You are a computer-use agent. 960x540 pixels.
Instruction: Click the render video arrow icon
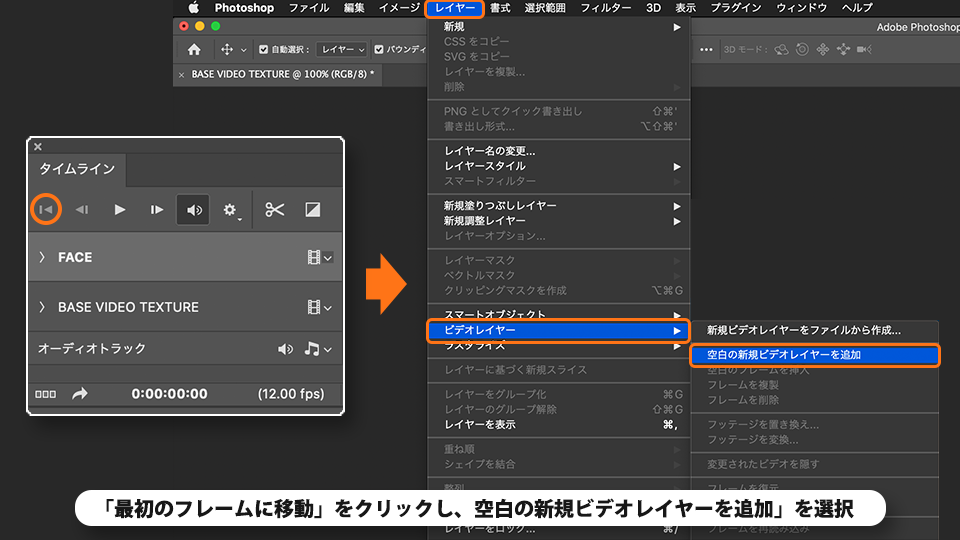click(x=80, y=394)
